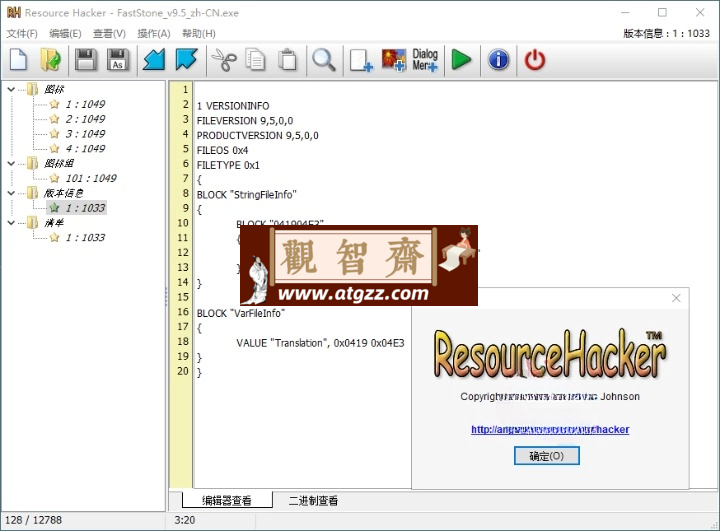Screen dimensions: 720x531
Task: Click the 图标 folder icon in tree
Action: 33,89
